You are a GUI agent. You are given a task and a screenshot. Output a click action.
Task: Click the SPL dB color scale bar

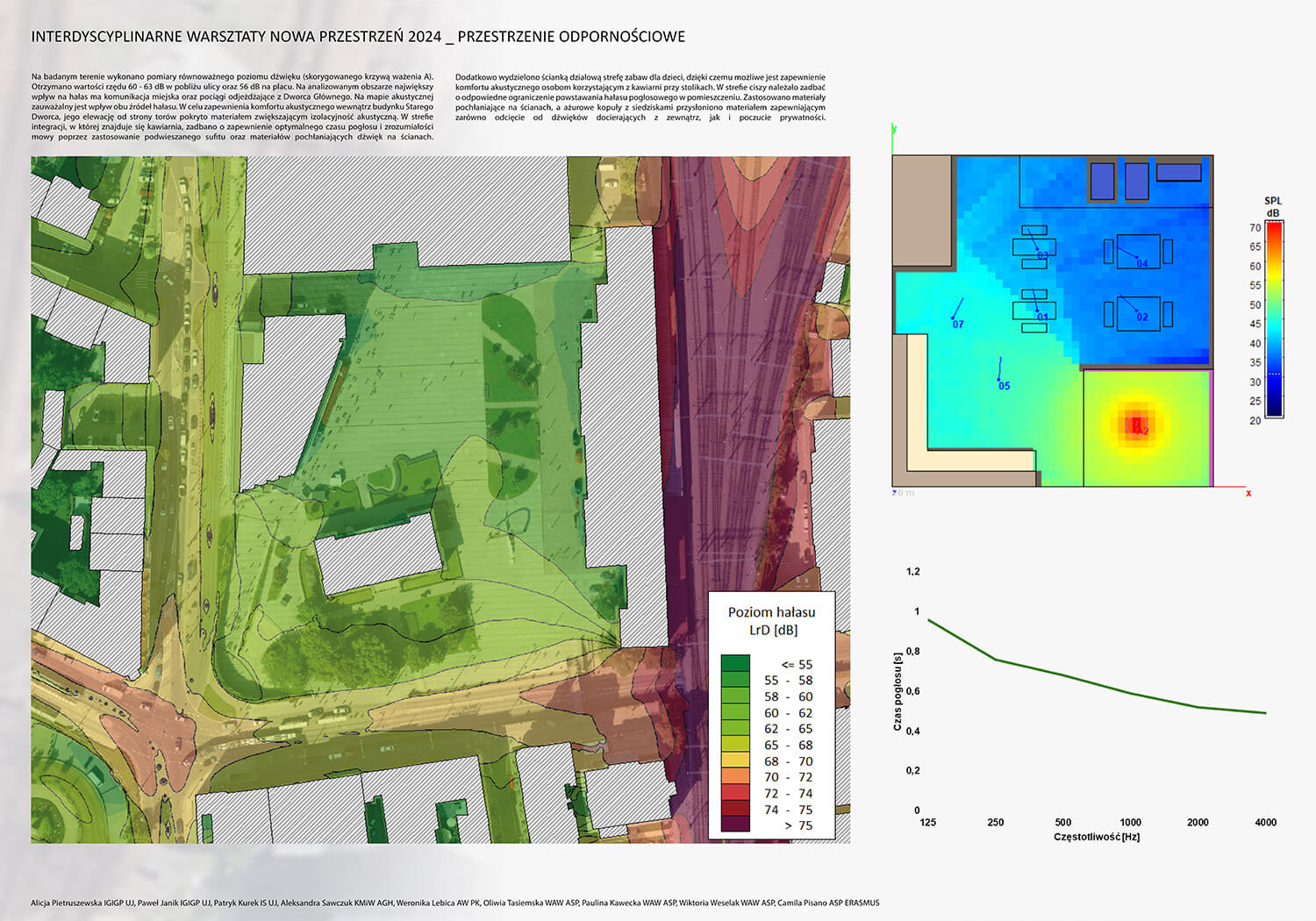tap(1273, 319)
